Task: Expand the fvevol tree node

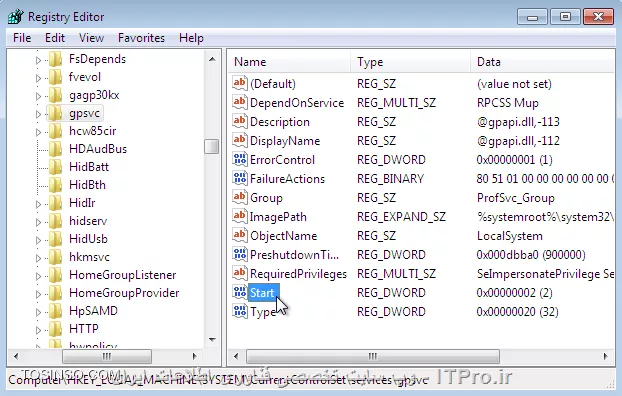Action: click(x=38, y=78)
